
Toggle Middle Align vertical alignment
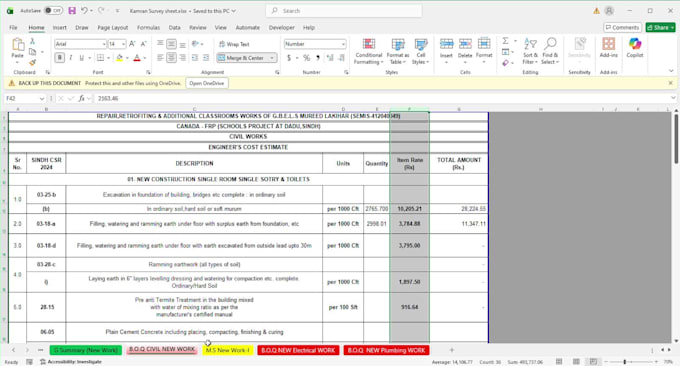[171, 44]
